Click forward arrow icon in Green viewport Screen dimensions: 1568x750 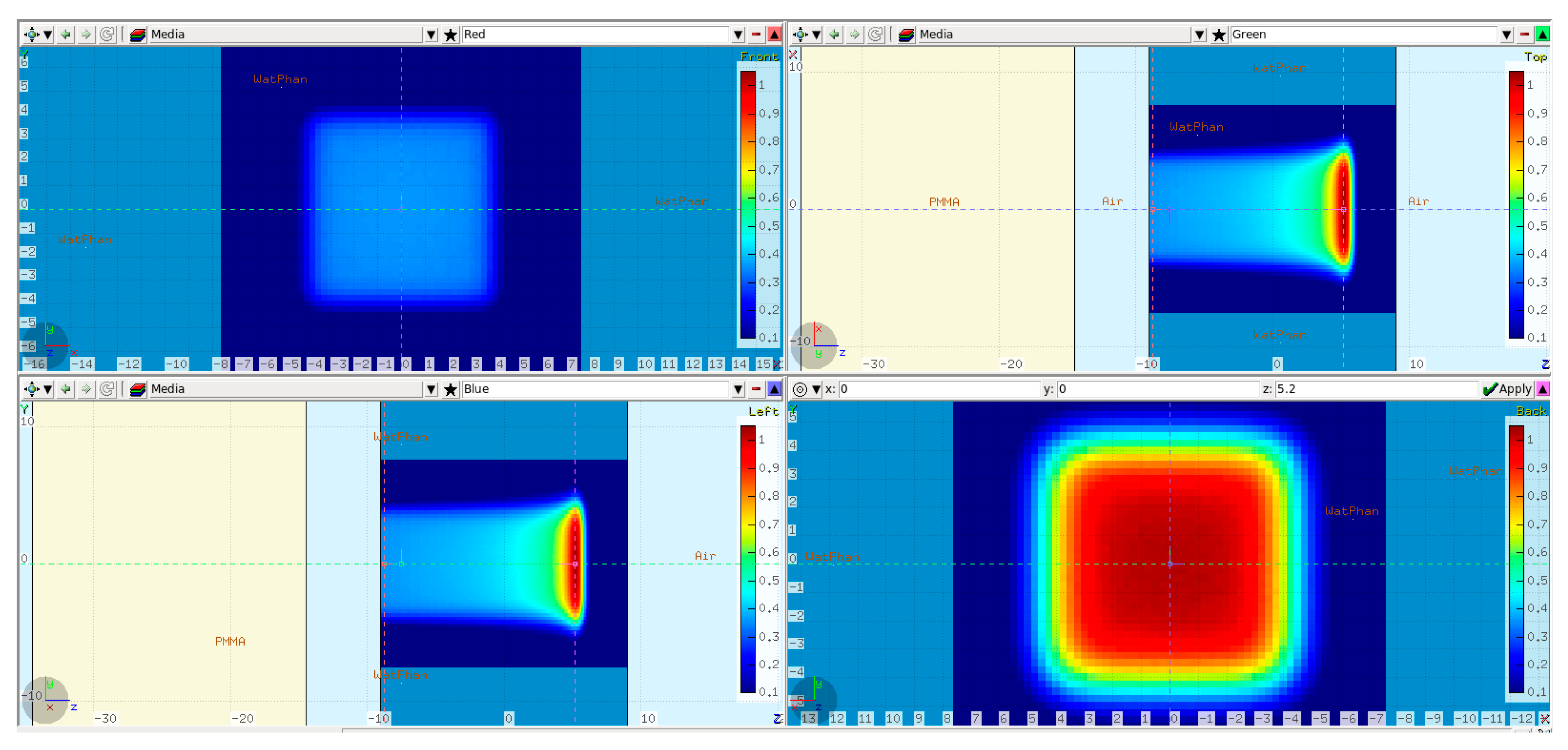tap(855, 35)
